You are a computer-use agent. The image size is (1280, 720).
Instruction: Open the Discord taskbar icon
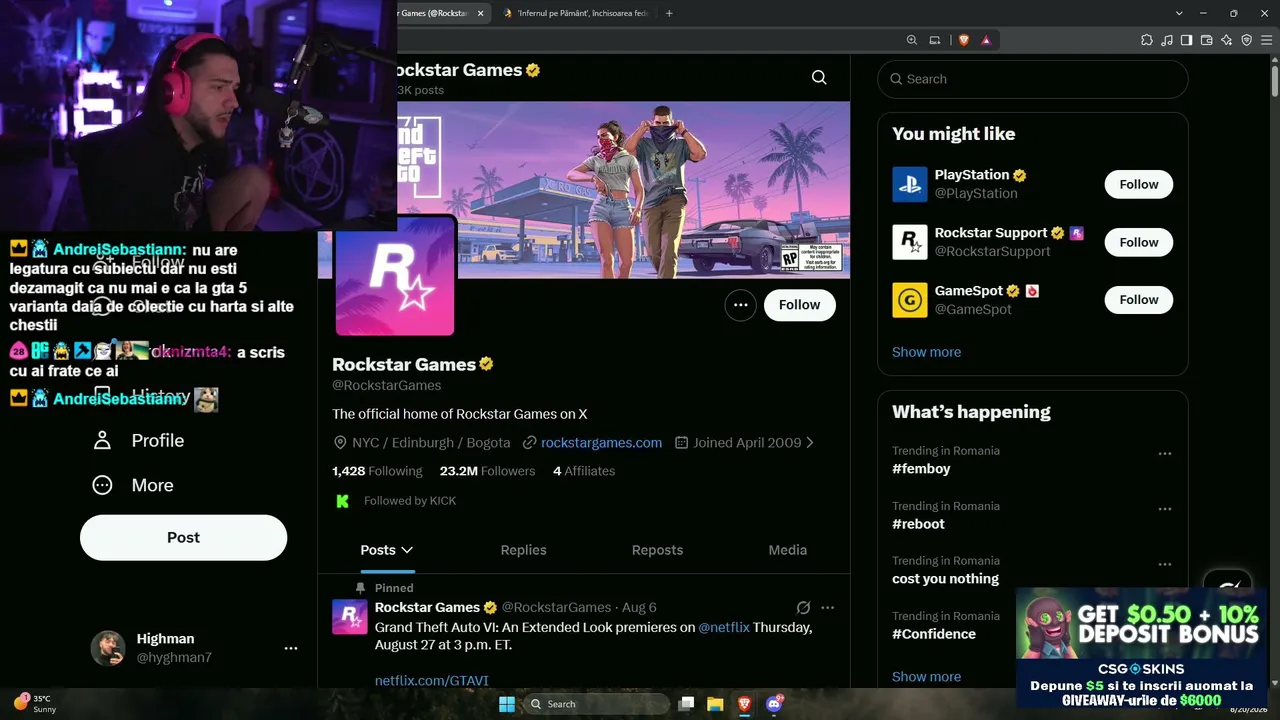[773, 704]
